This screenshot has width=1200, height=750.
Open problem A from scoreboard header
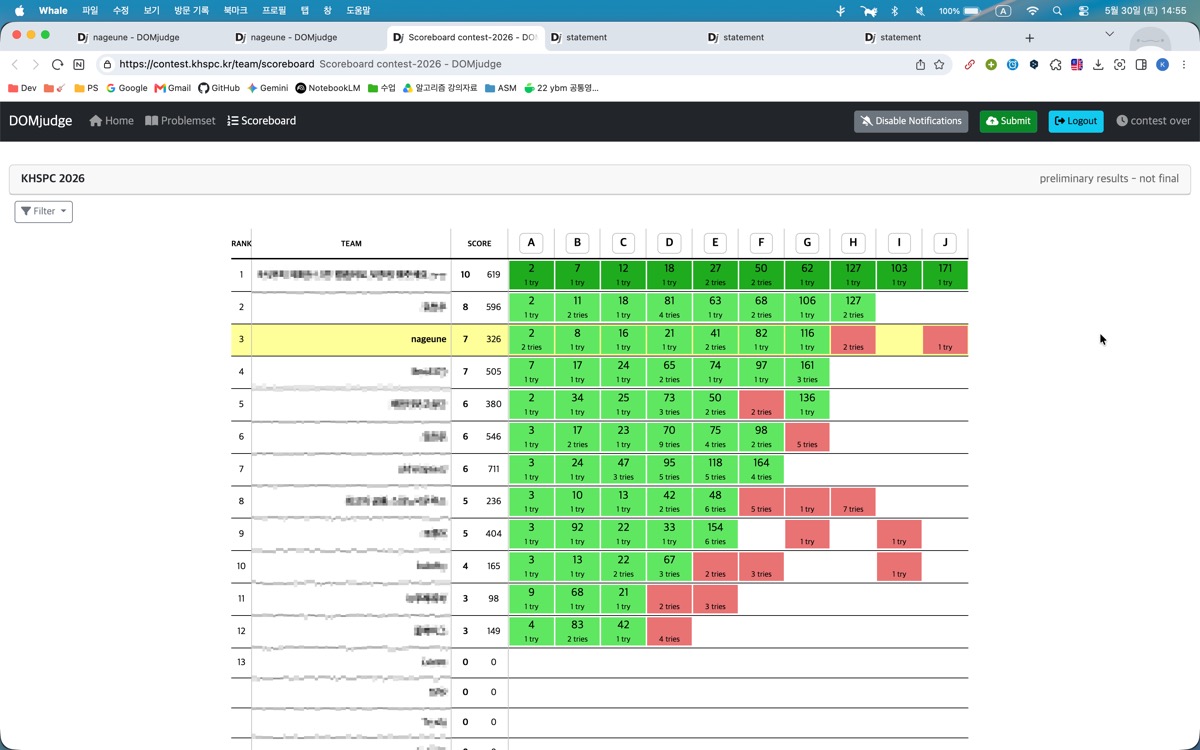pyautogui.click(x=531, y=243)
